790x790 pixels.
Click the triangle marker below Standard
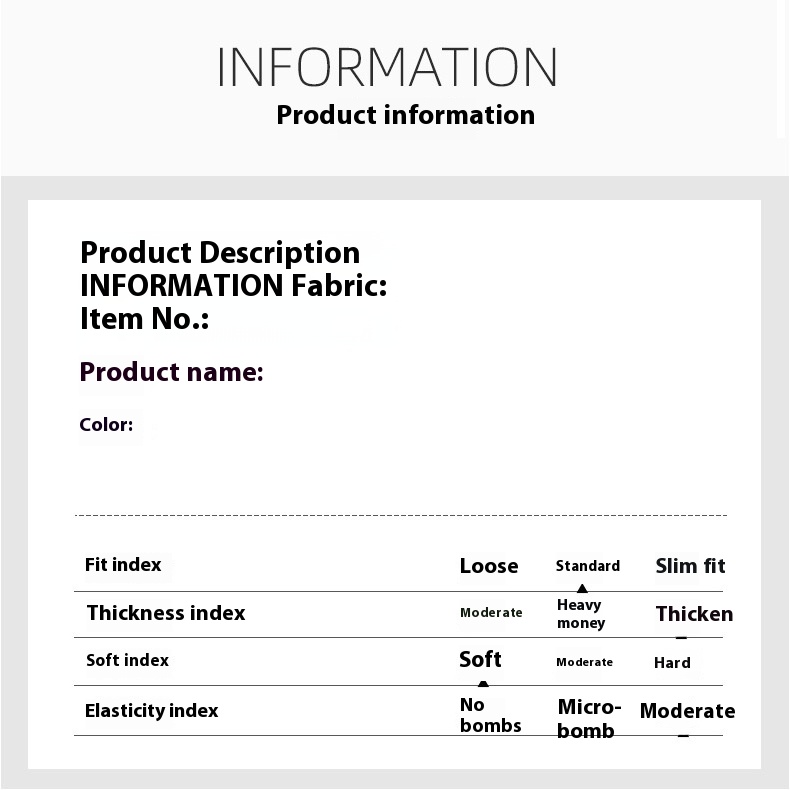[x=582, y=589]
